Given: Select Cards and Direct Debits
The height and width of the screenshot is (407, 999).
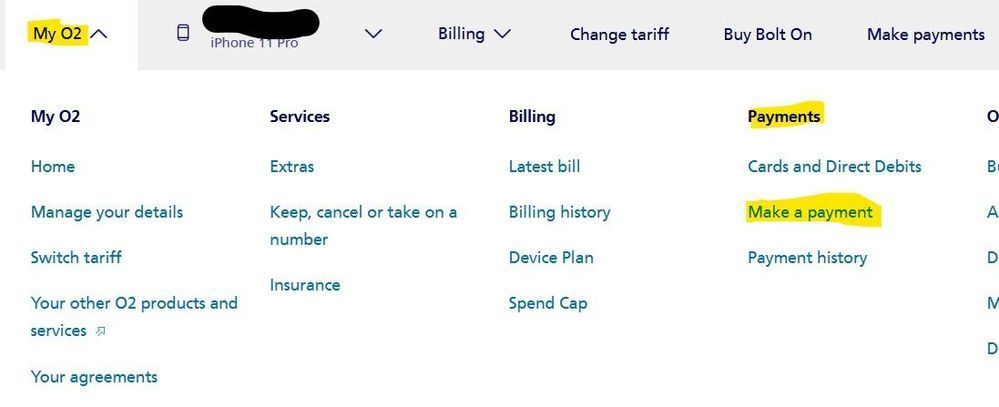Looking at the screenshot, I should tap(834, 166).
